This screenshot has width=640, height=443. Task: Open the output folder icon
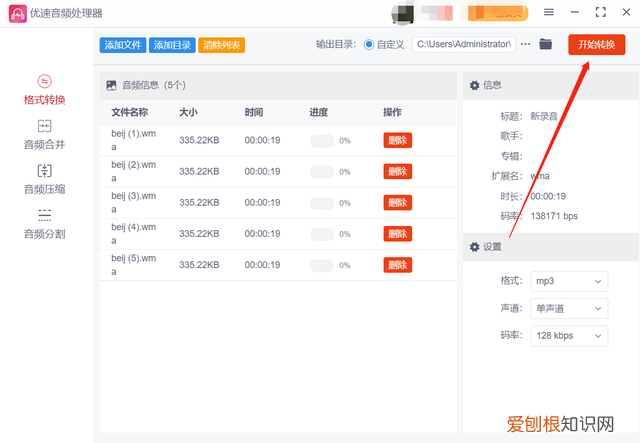click(545, 44)
